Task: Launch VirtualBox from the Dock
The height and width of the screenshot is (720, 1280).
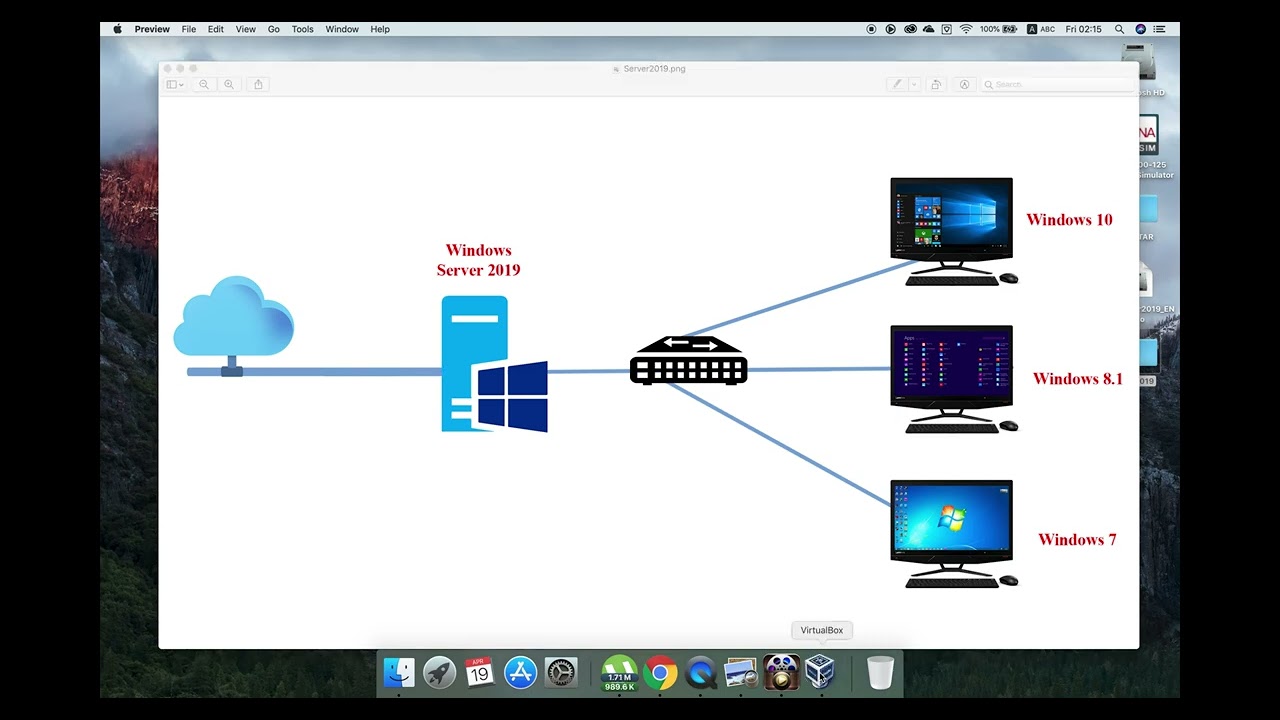Action: pyautogui.click(x=821, y=672)
